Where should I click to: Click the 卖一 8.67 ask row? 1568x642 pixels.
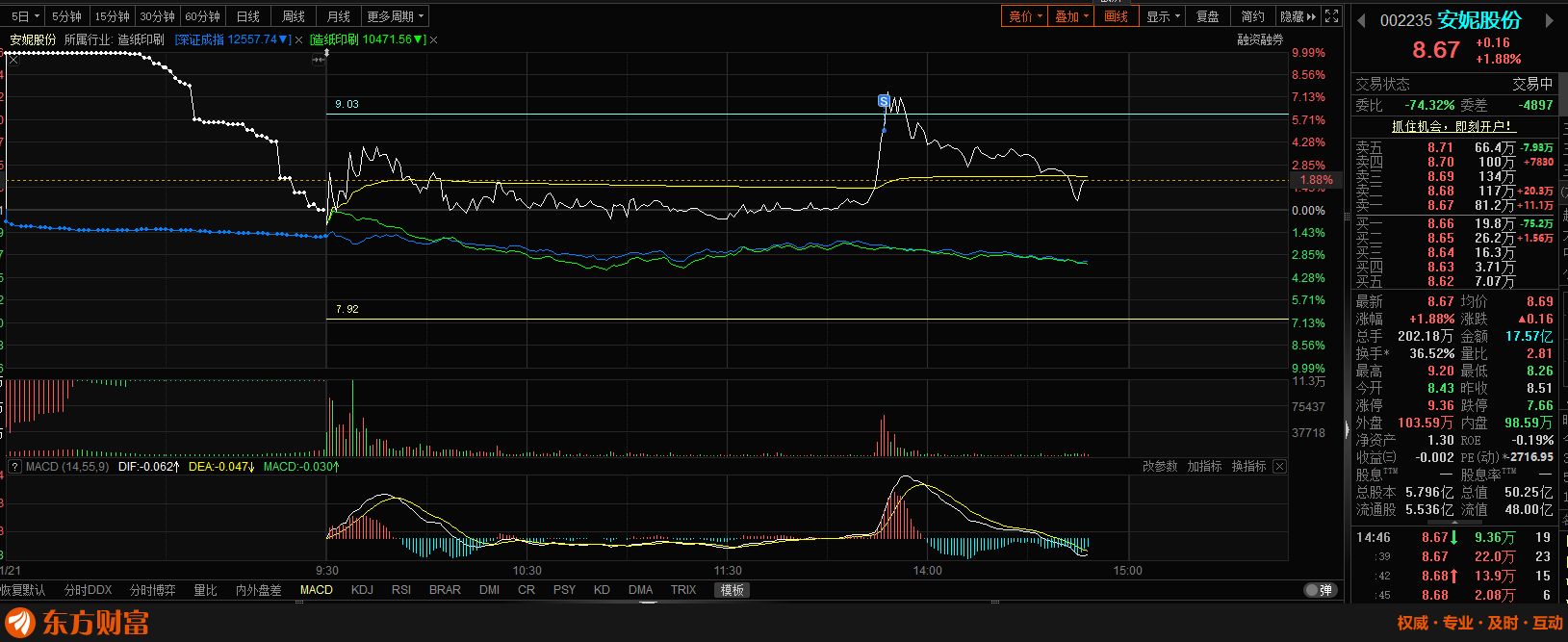point(1454,205)
